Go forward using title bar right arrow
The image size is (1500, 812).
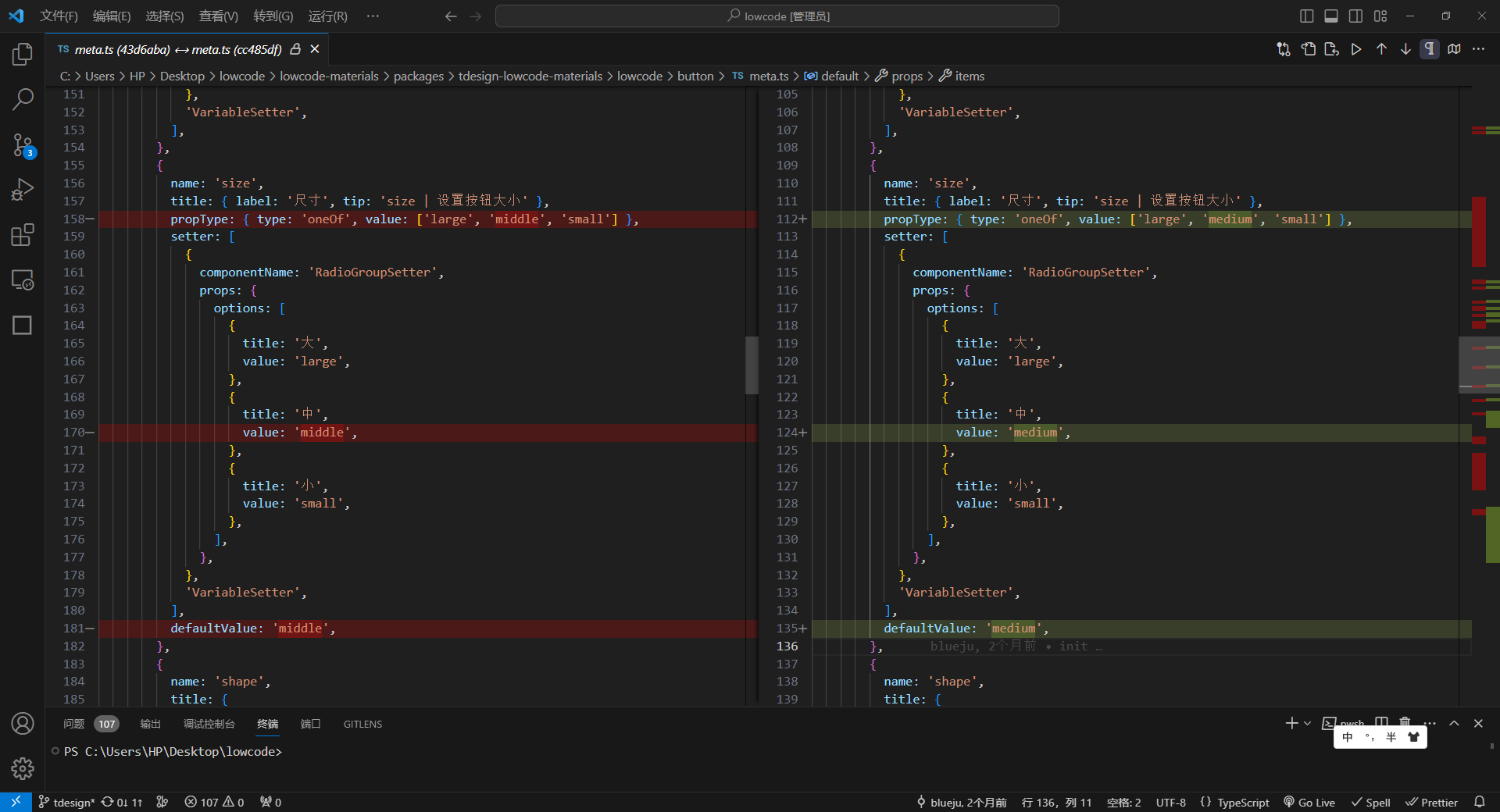(x=475, y=16)
